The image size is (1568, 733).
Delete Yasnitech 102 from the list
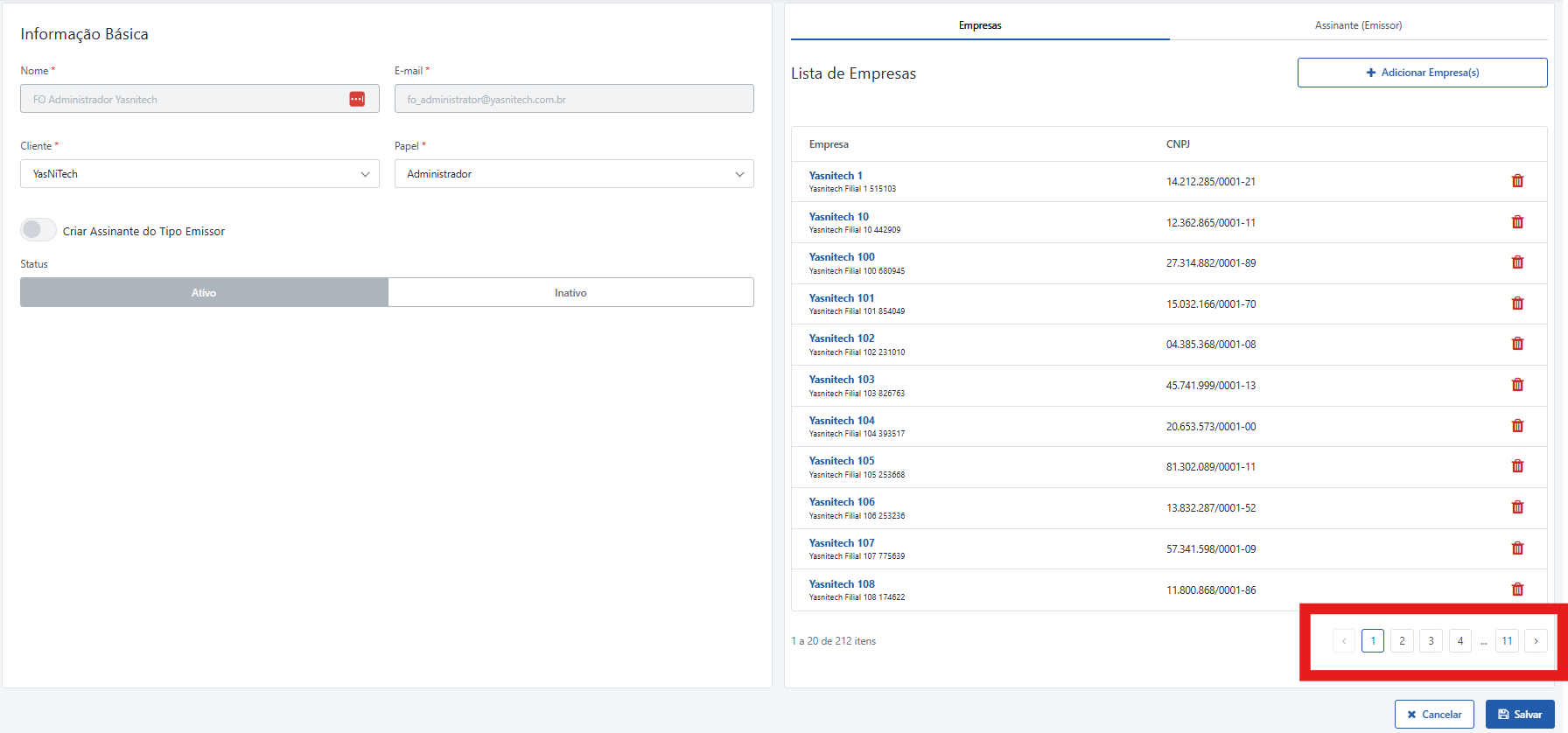point(1517,344)
